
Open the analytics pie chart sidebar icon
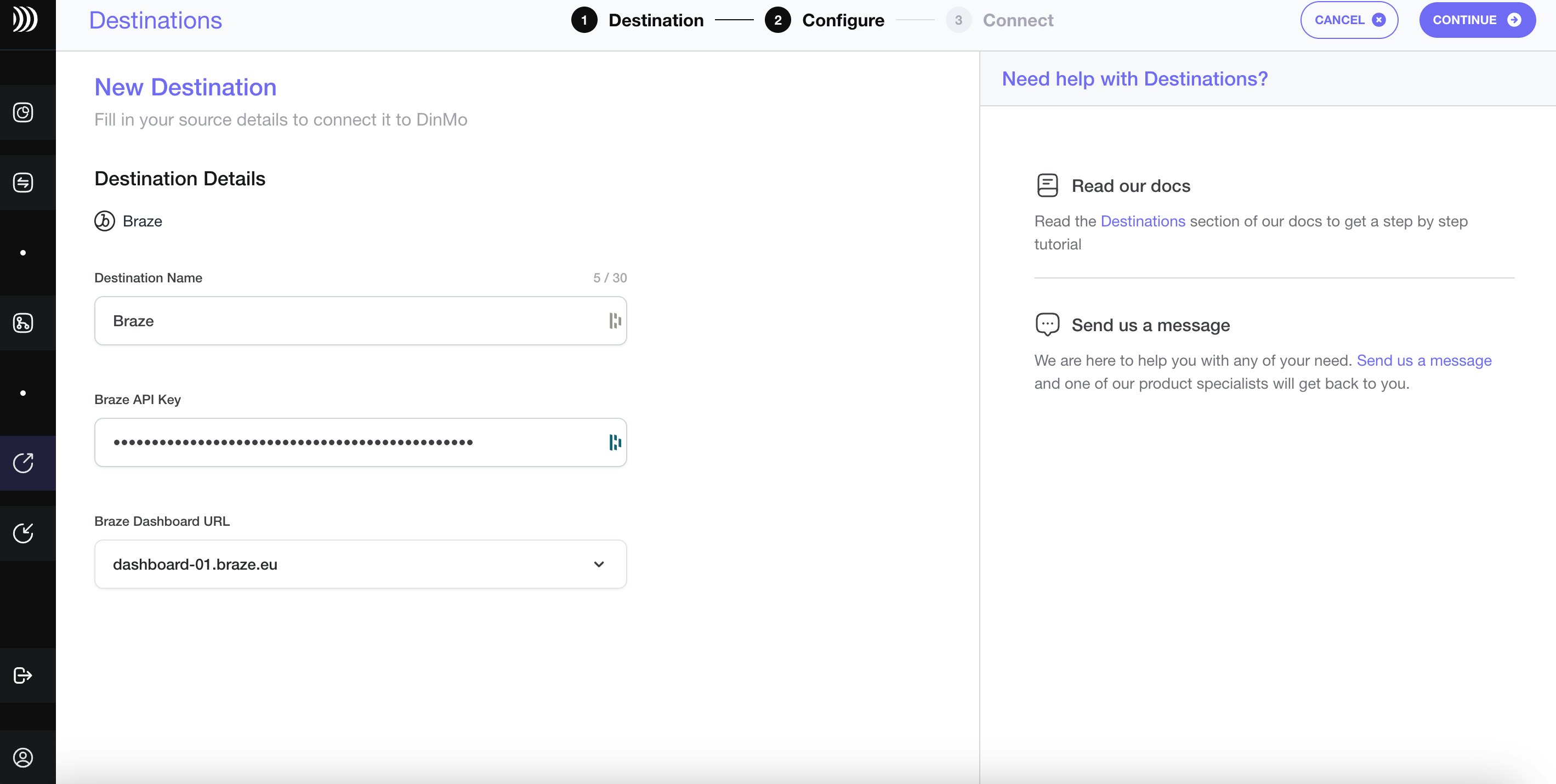(23, 112)
